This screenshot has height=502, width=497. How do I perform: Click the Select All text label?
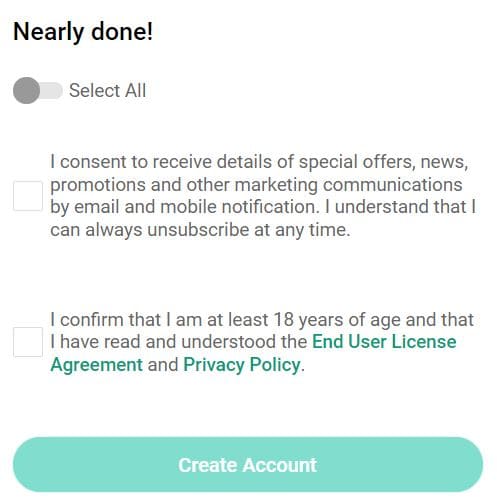[108, 91]
